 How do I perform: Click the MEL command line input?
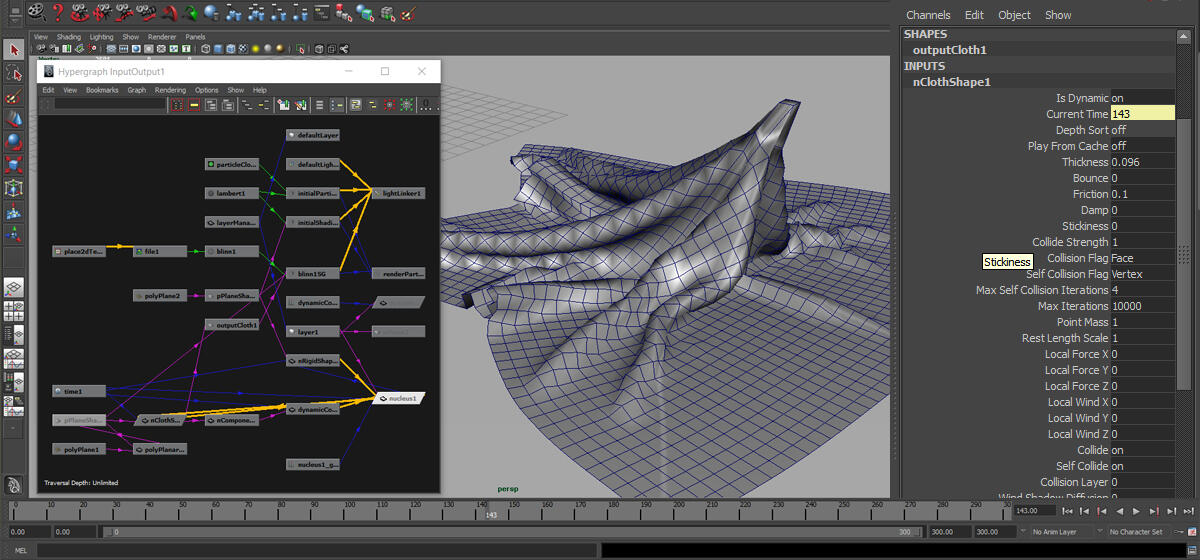pyautogui.click(x=316, y=550)
